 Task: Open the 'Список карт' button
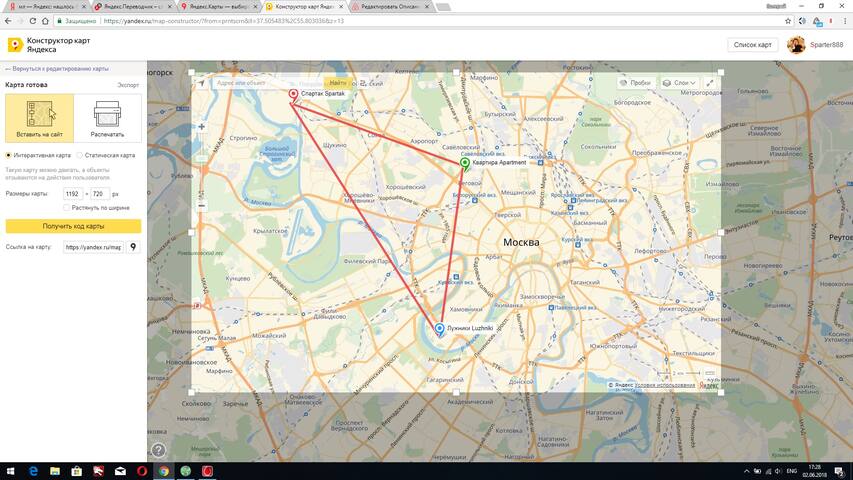752,45
